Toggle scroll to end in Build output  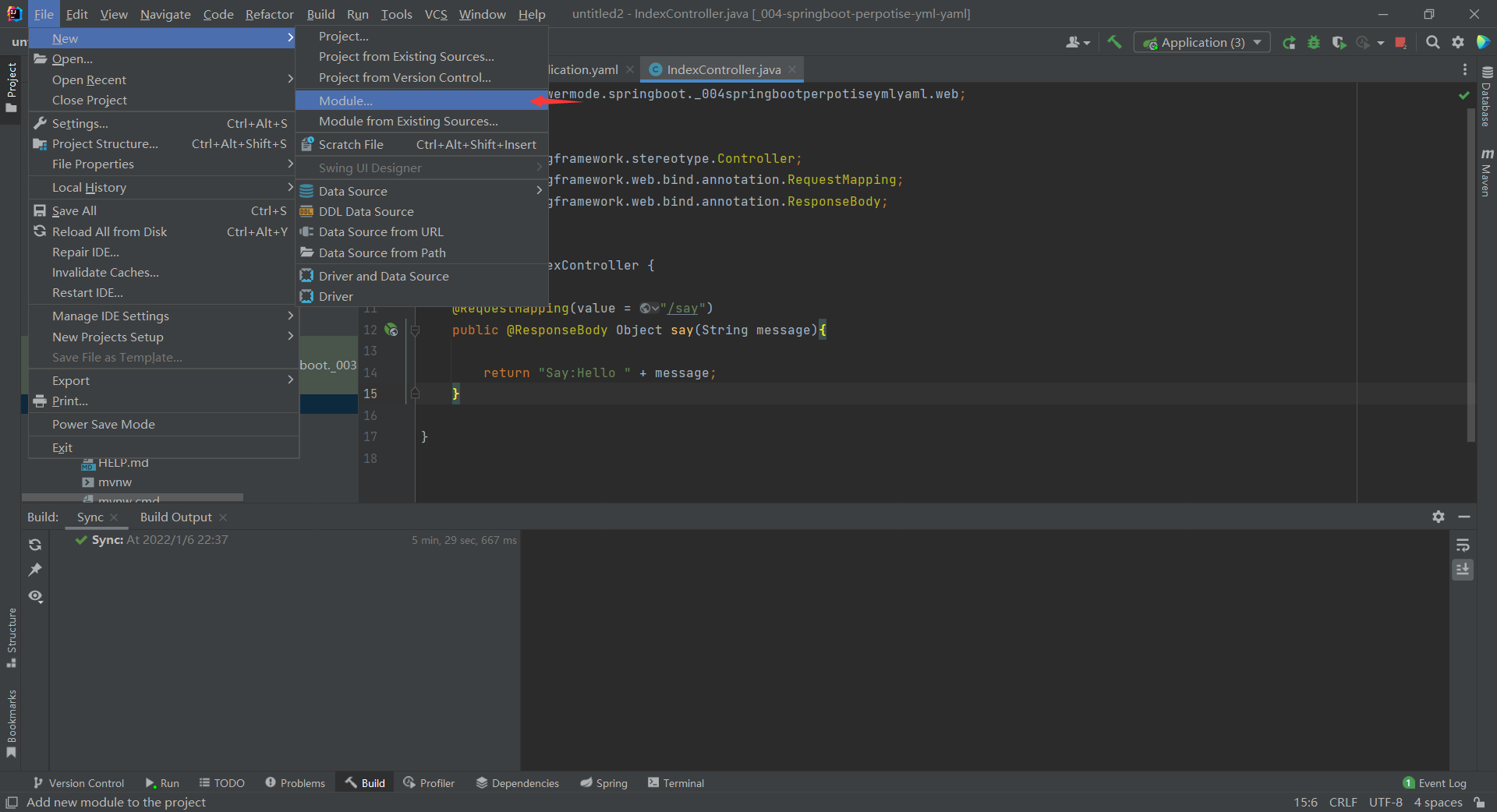[x=1463, y=570]
